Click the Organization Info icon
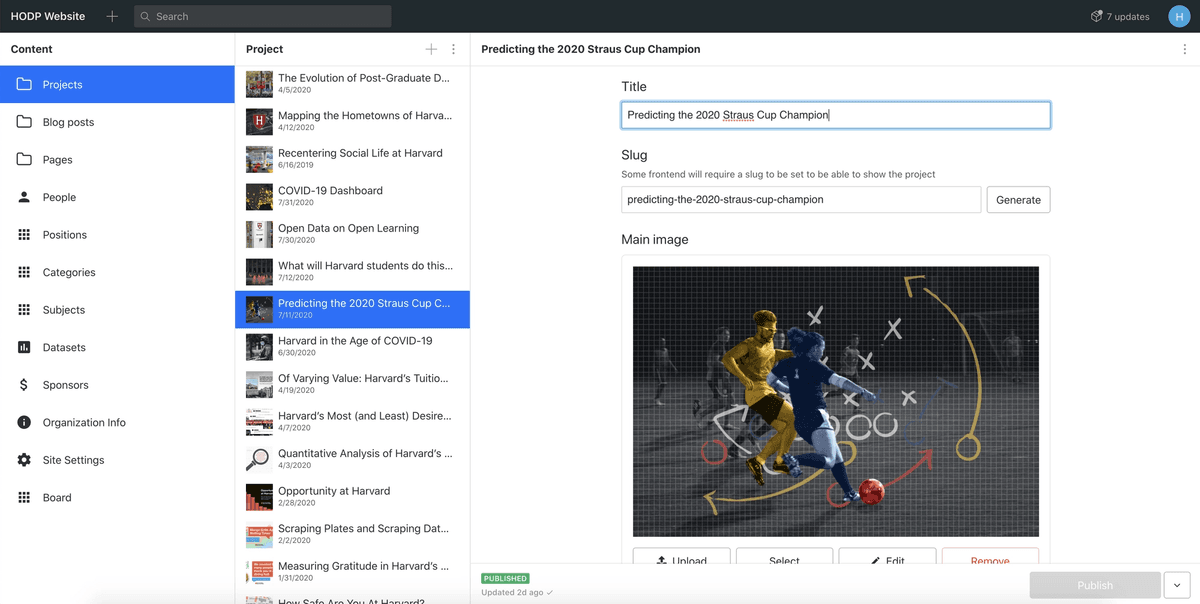 click(x=24, y=422)
